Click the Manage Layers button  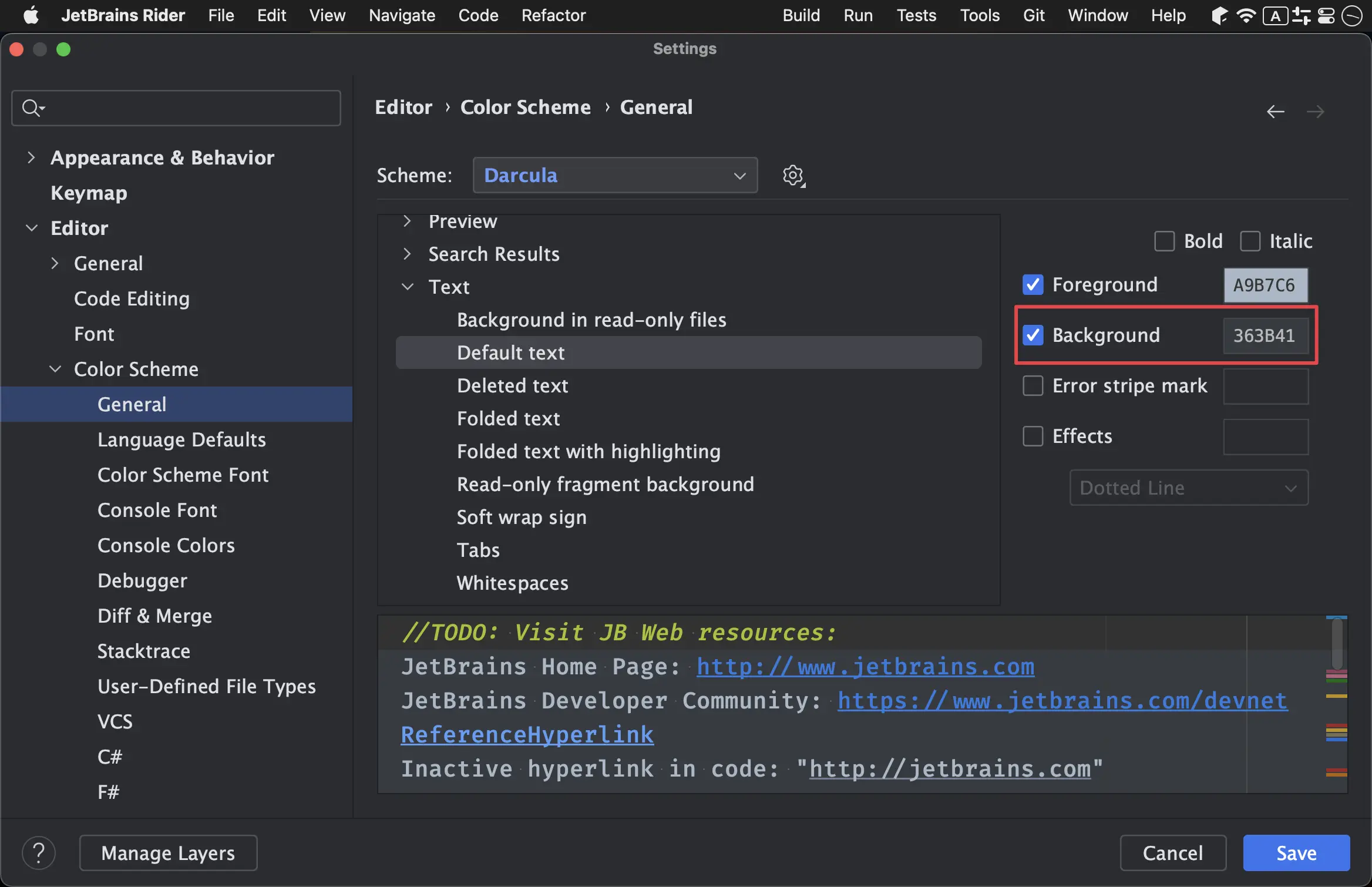point(168,852)
